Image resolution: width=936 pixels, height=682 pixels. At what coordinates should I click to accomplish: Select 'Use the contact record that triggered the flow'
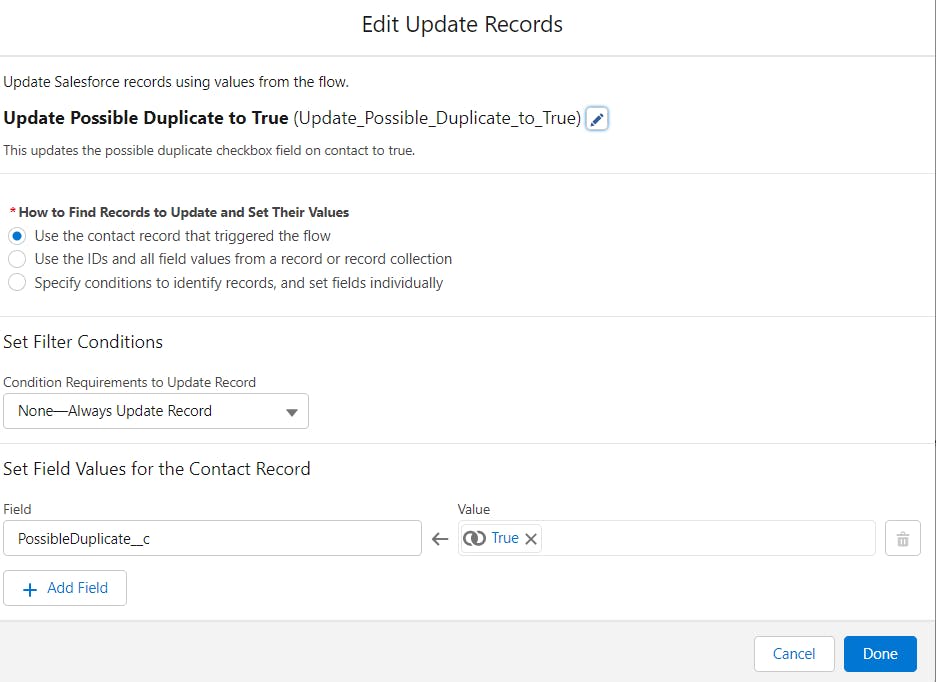pyautogui.click(x=17, y=236)
